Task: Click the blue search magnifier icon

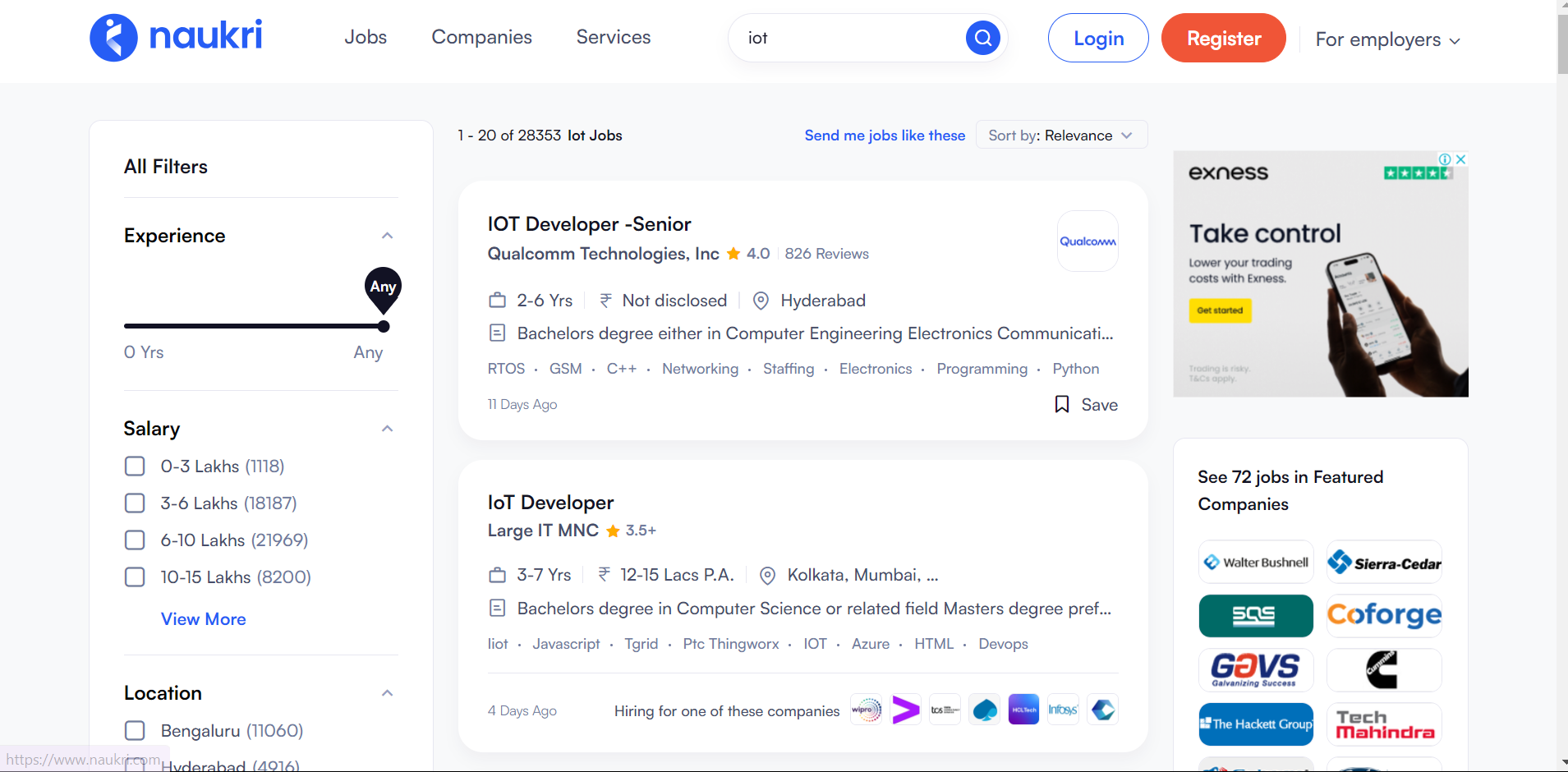Action: tap(982, 38)
